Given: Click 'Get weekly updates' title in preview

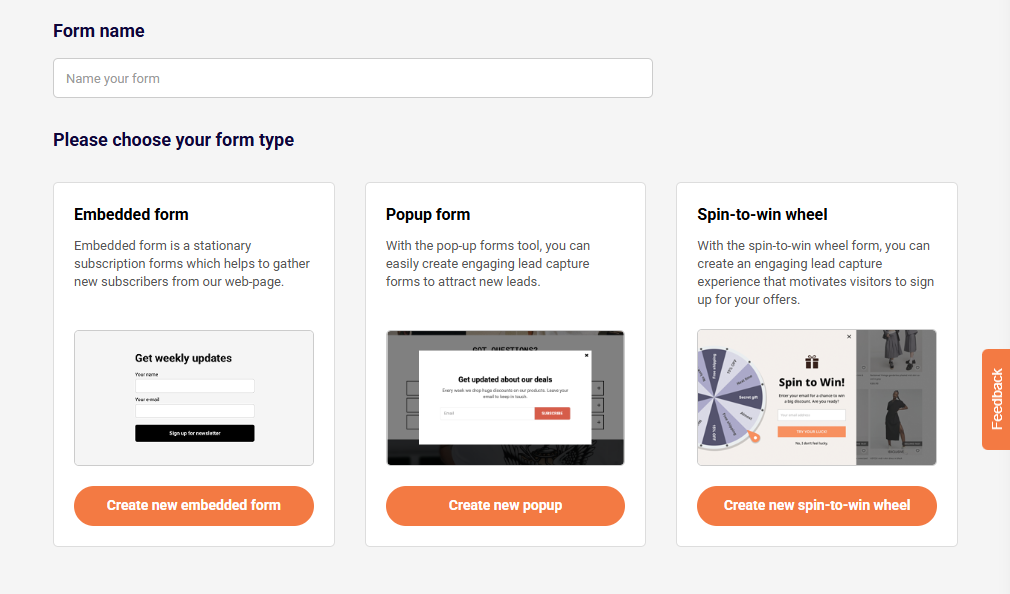Looking at the screenshot, I should (183, 358).
